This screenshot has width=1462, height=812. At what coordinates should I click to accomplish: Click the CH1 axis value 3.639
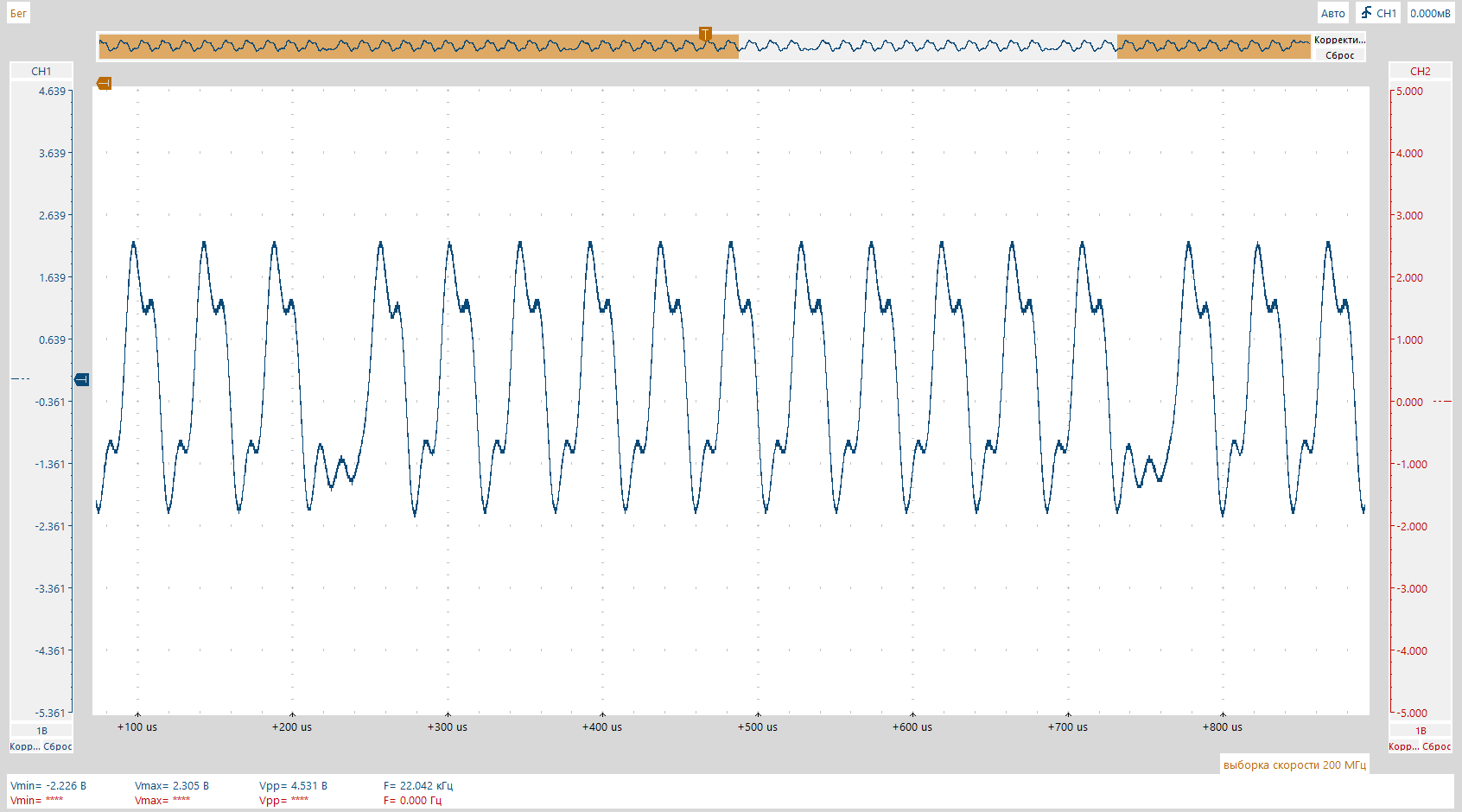pos(52,153)
